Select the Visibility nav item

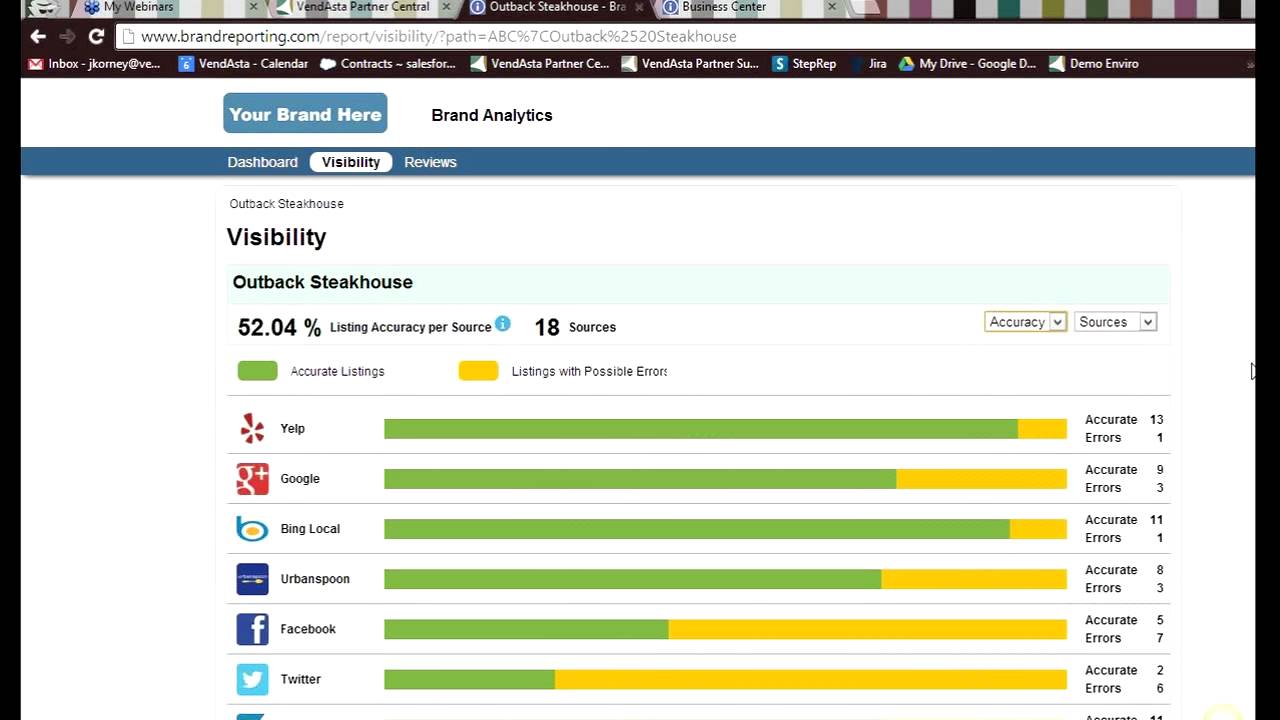click(x=351, y=162)
